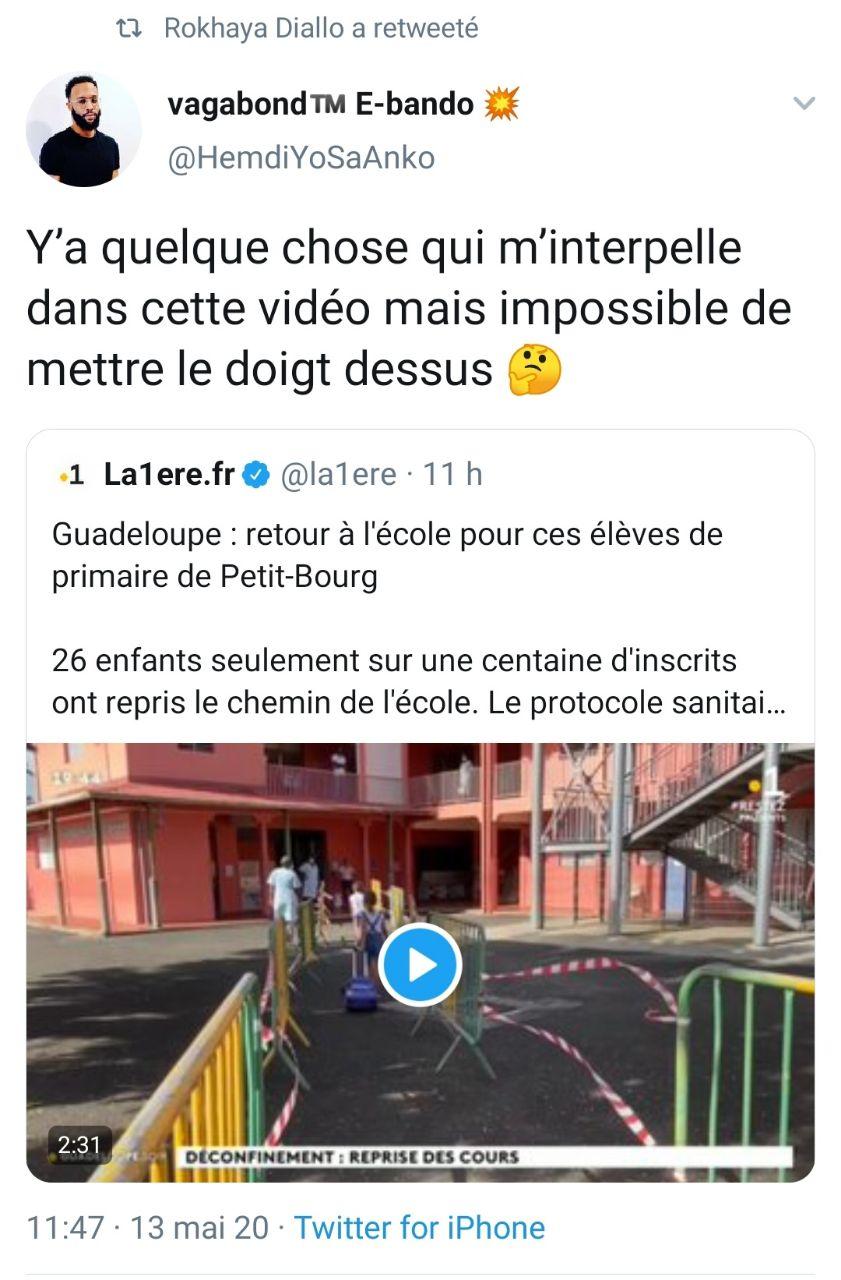Click the La1ere.fr logo icon
This screenshot has height=1280, width=841.
[71, 475]
